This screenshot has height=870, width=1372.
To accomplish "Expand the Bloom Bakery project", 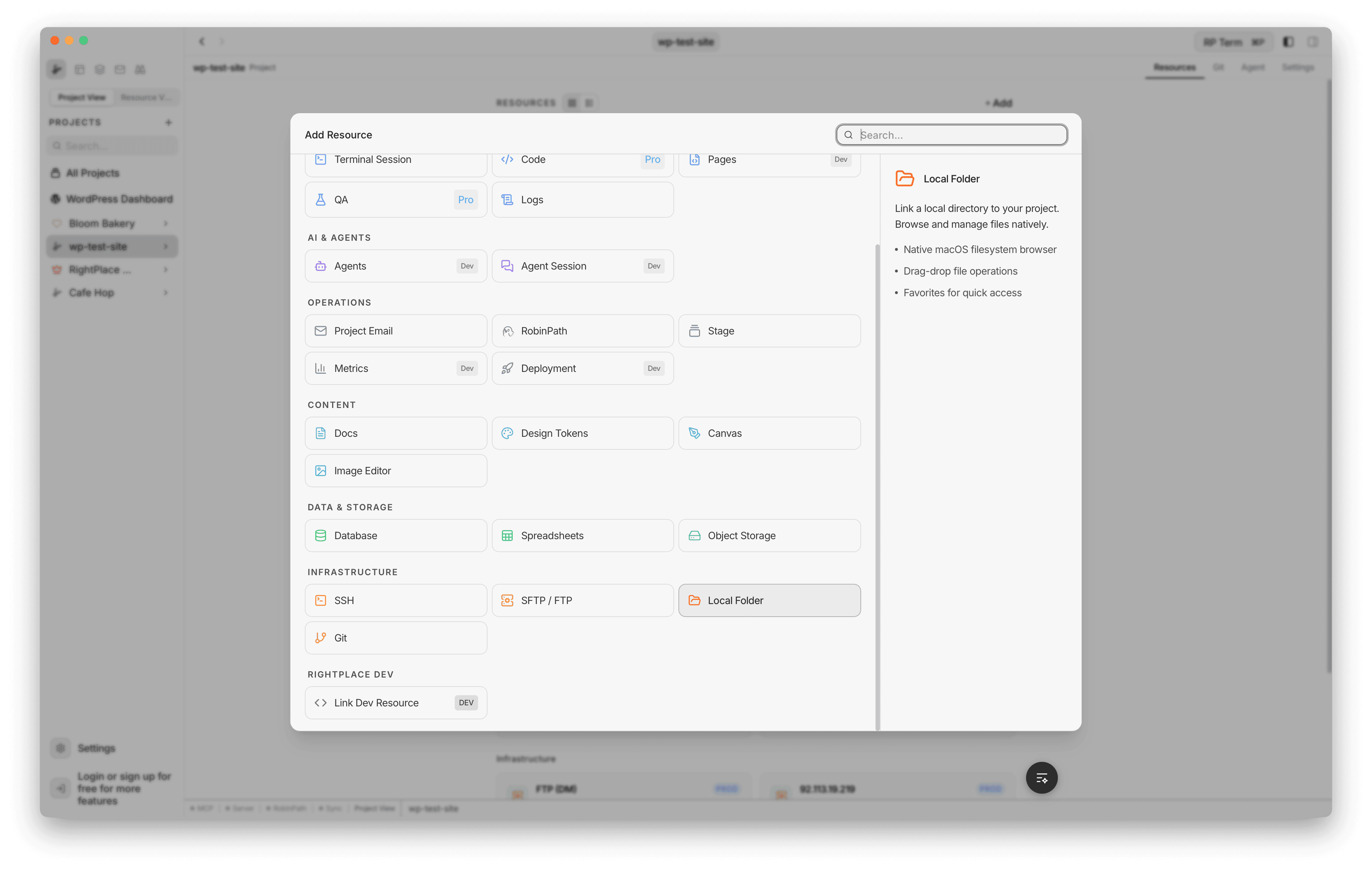I will click(x=166, y=223).
